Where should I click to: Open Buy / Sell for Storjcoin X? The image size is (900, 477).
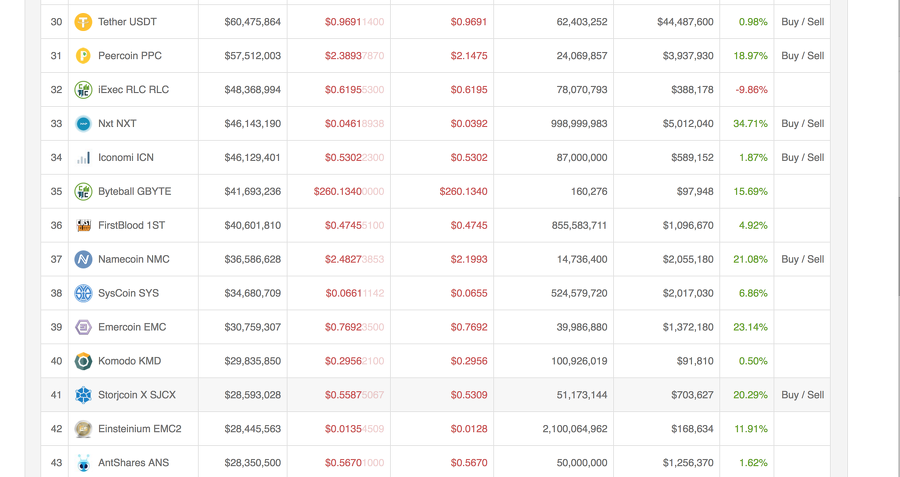802,395
